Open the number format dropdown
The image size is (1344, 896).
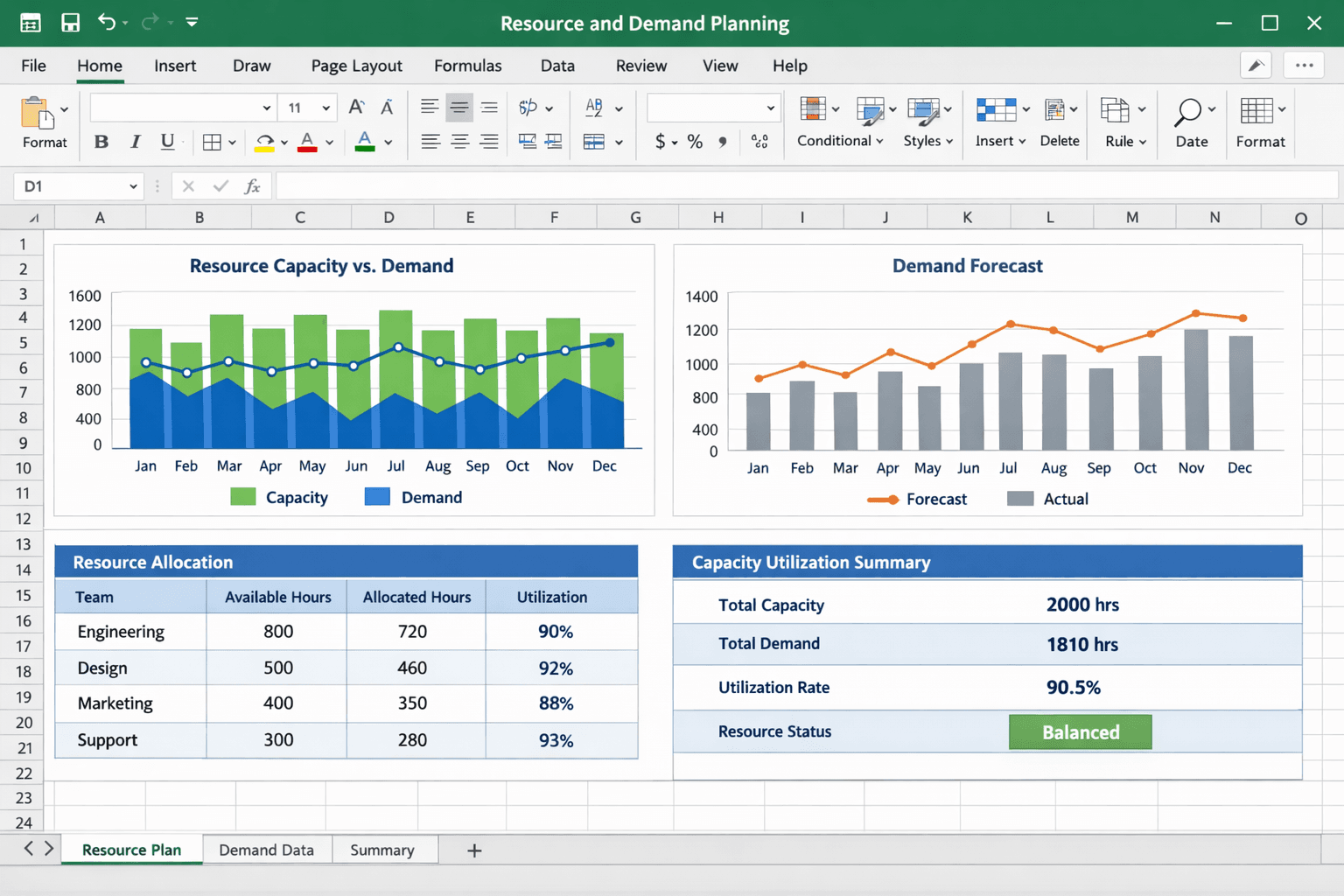point(770,108)
